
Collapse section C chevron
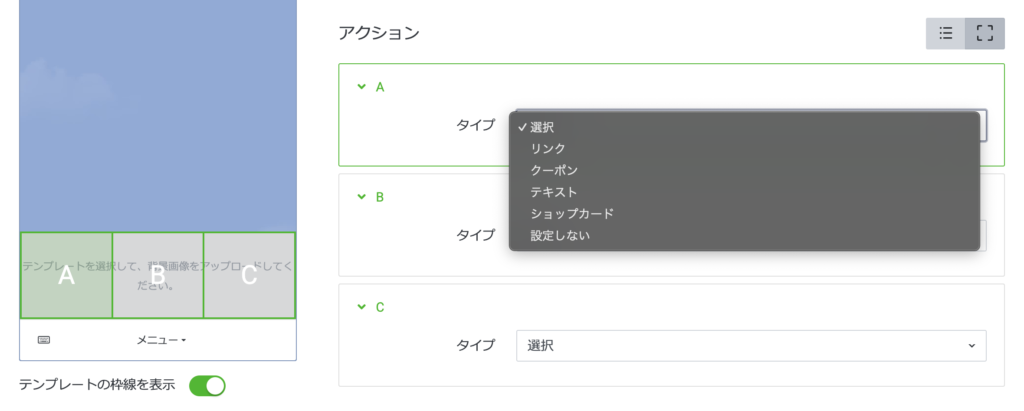pos(361,307)
